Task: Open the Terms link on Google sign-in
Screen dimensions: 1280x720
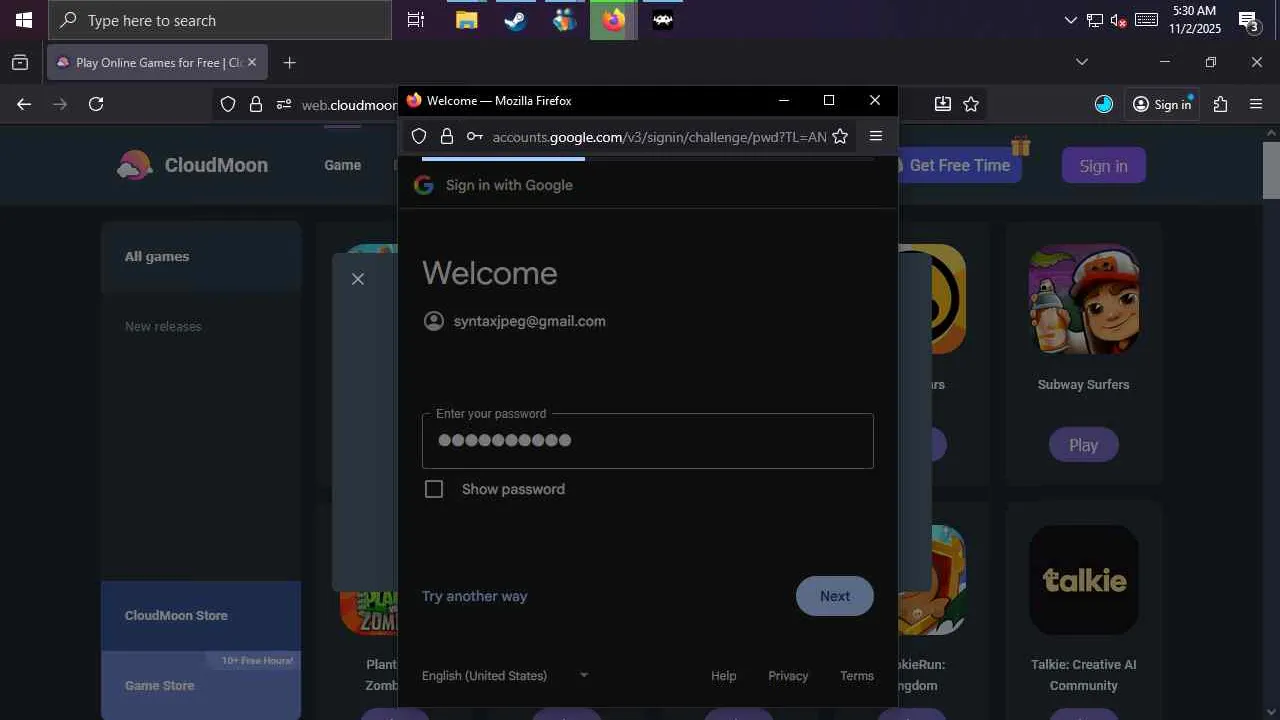Action: point(857,676)
